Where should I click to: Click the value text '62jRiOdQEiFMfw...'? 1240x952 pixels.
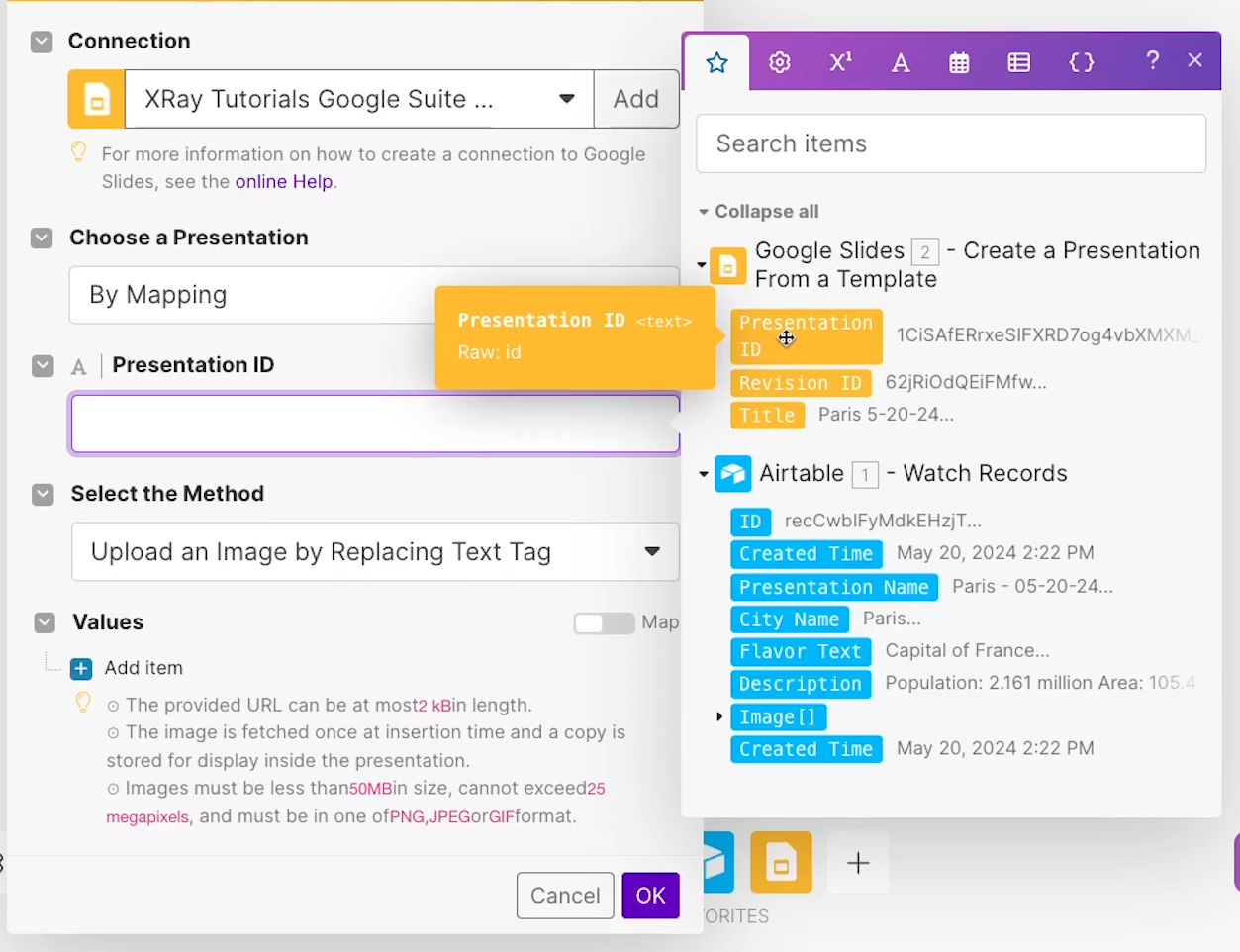coord(965,382)
